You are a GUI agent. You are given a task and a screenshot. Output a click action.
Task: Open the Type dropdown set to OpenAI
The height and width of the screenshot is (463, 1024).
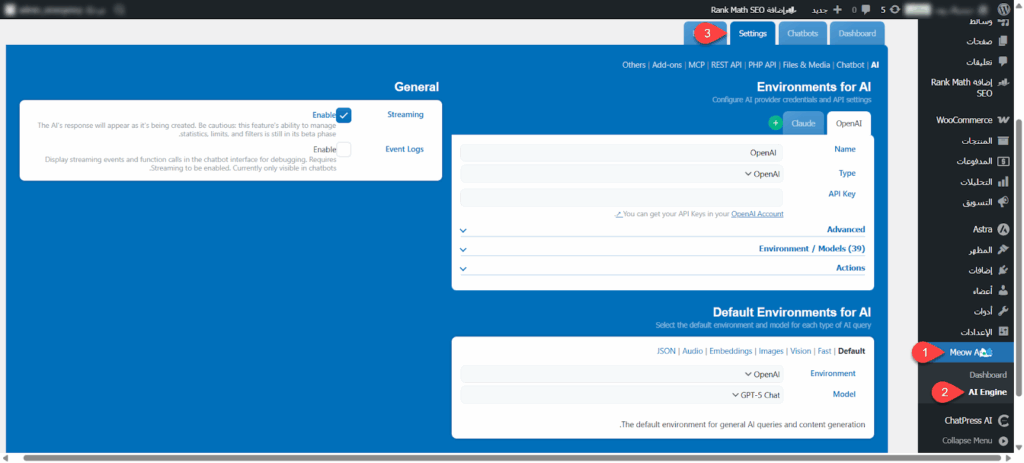[x=621, y=174]
